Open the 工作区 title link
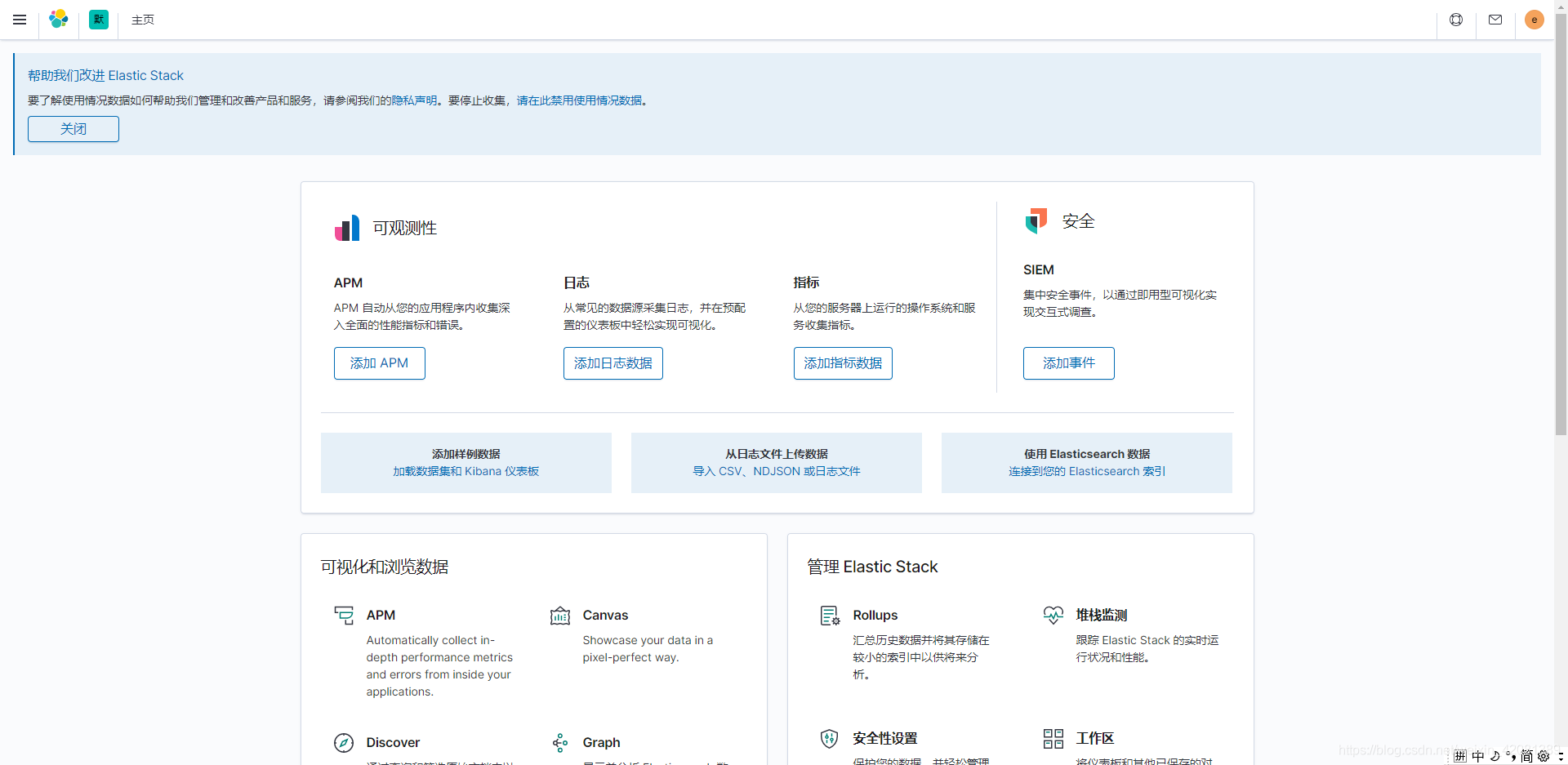Image resolution: width=1568 pixels, height=765 pixels. click(1095, 739)
